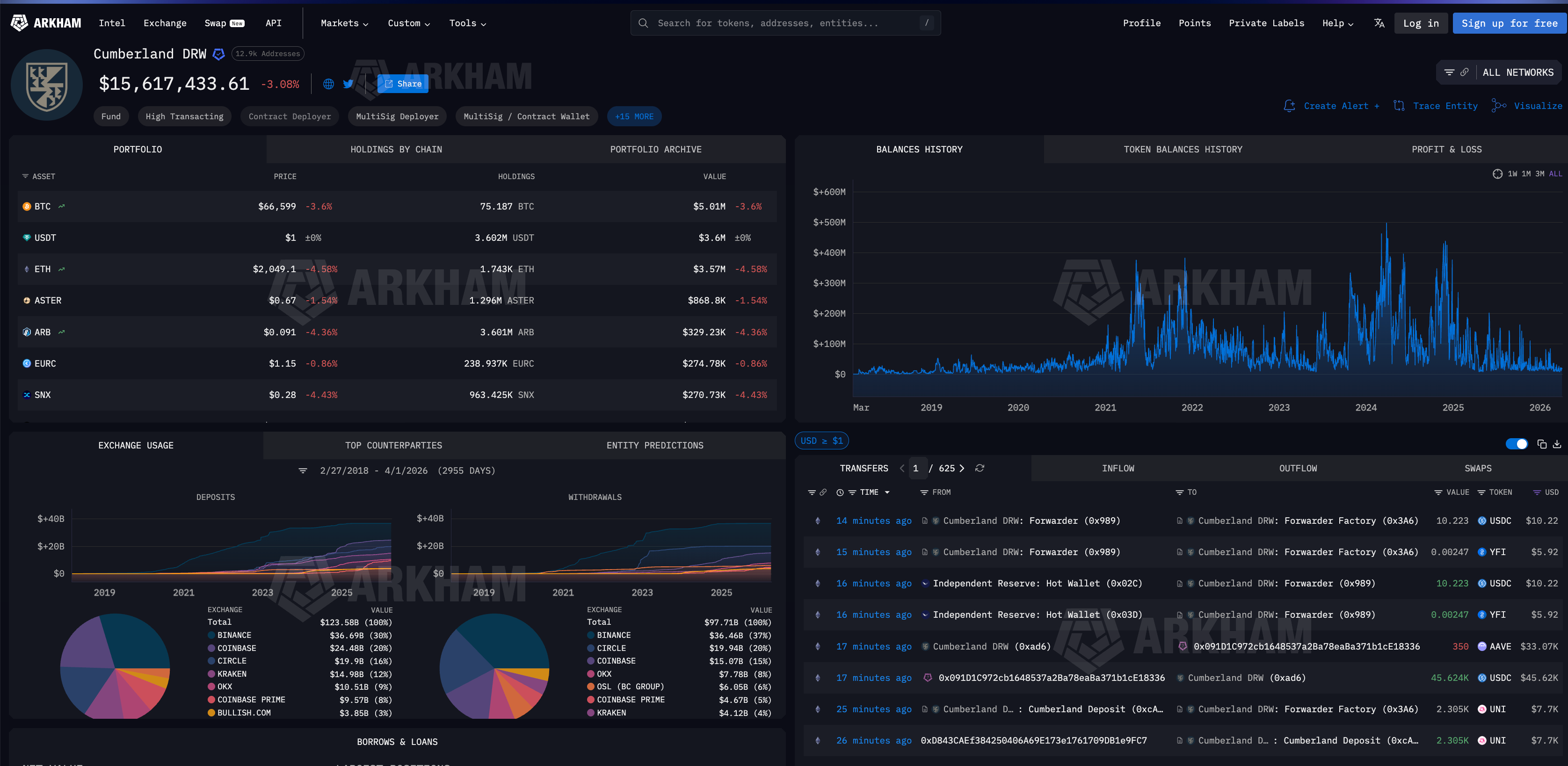Open Cumberland DRW's Twitter bird icon
Image resolution: width=1568 pixels, height=766 pixels.
coord(348,84)
